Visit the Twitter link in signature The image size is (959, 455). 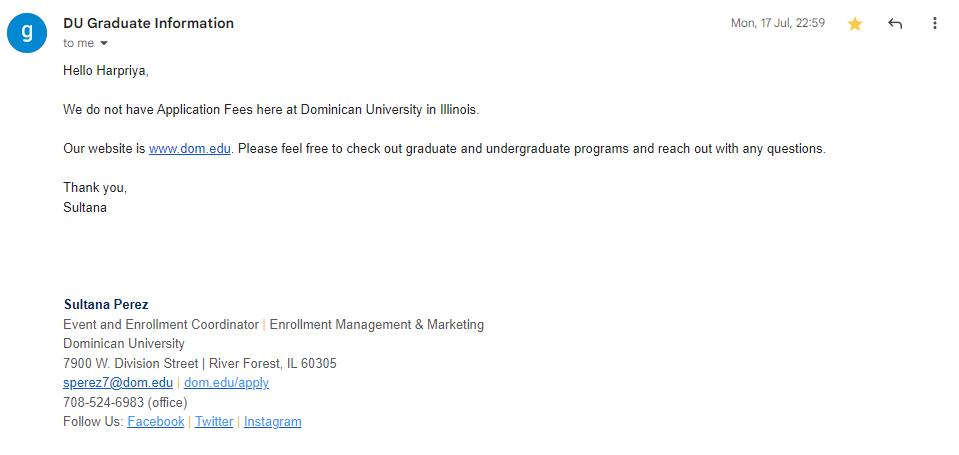[214, 422]
